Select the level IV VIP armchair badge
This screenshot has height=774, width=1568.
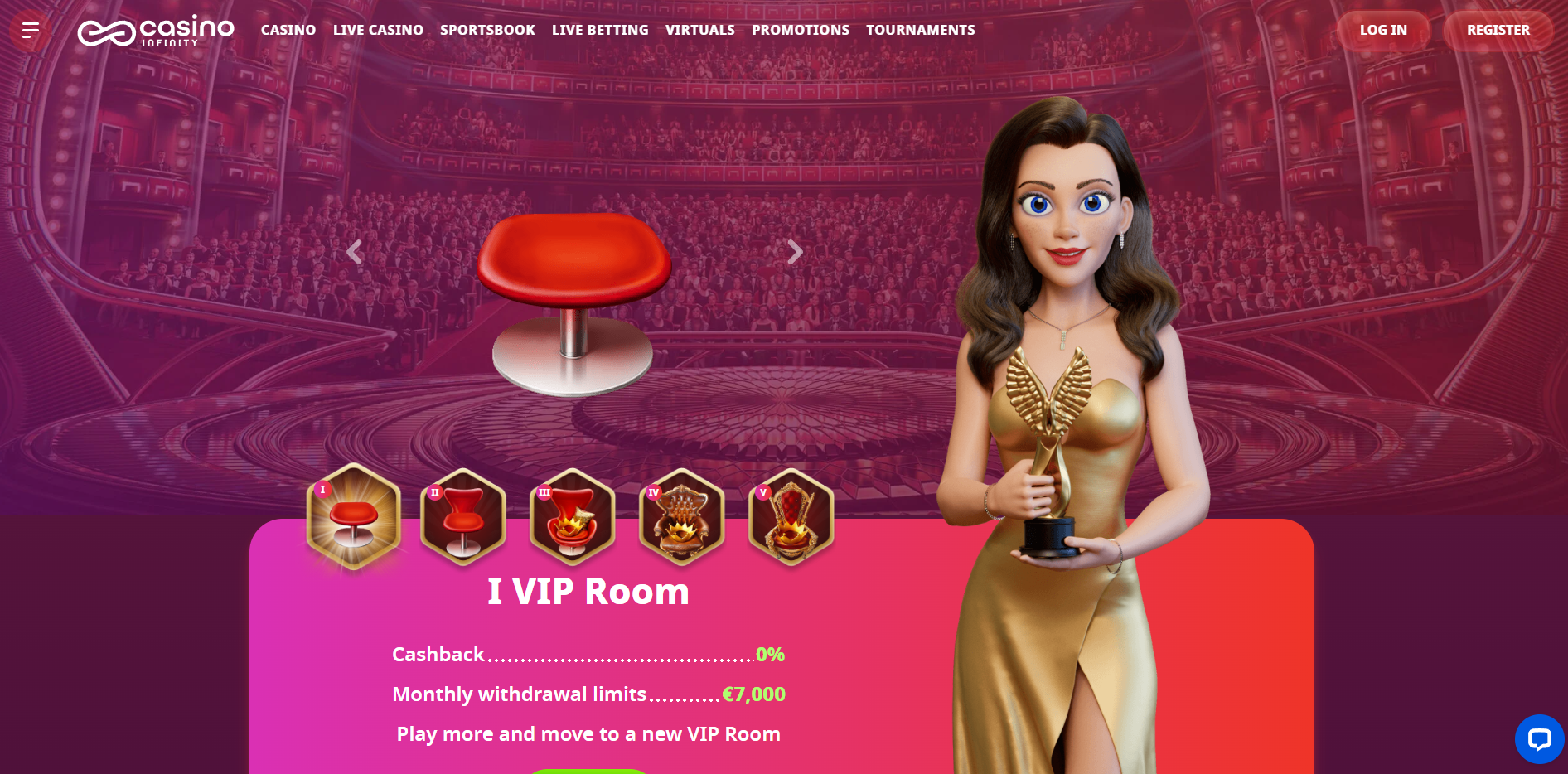(682, 517)
